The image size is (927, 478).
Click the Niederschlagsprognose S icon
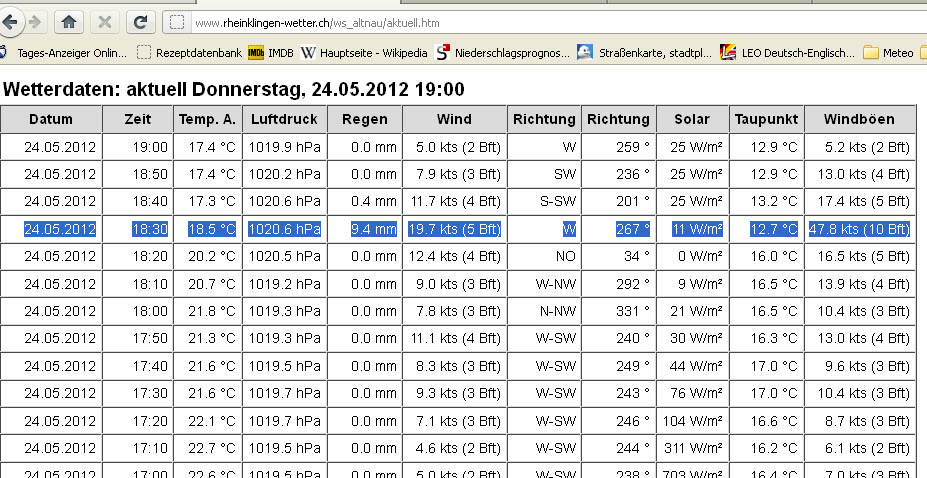(442, 53)
